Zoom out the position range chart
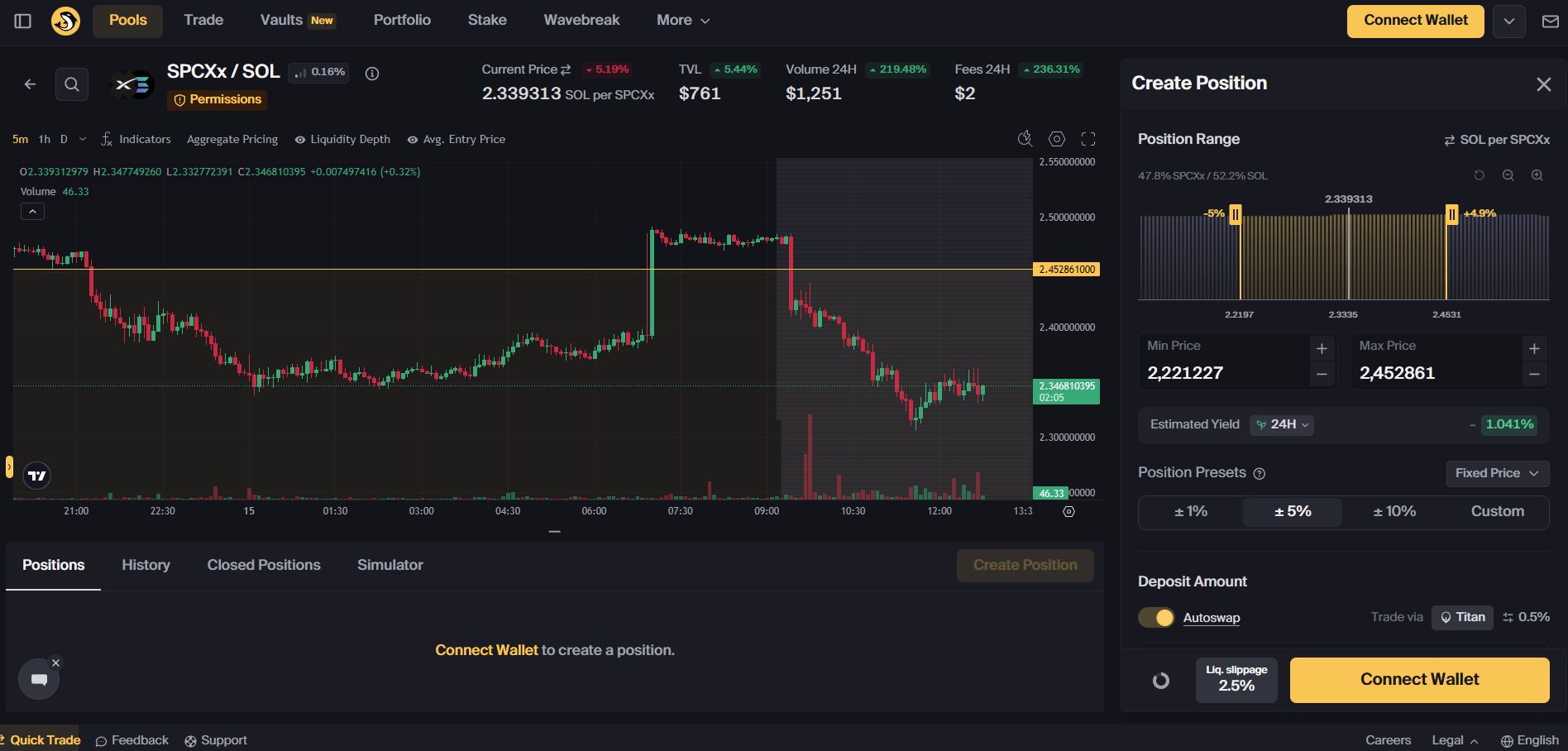The height and width of the screenshot is (751, 1568). pos(1508,175)
